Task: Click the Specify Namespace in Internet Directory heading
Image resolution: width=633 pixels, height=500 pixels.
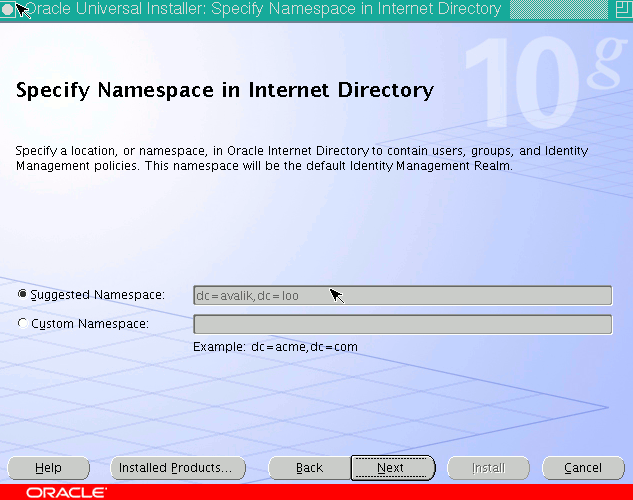Action: pyautogui.click(x=225, y=90)
